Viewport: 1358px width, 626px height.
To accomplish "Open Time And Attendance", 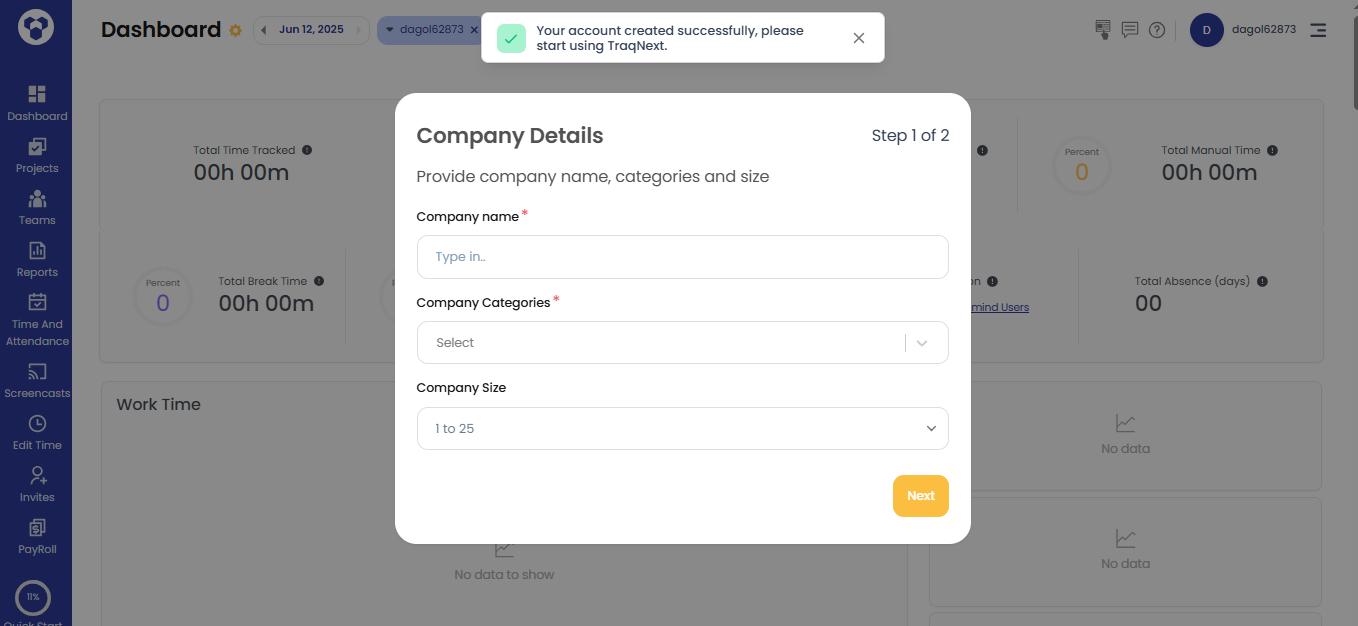I will [37, 316].
